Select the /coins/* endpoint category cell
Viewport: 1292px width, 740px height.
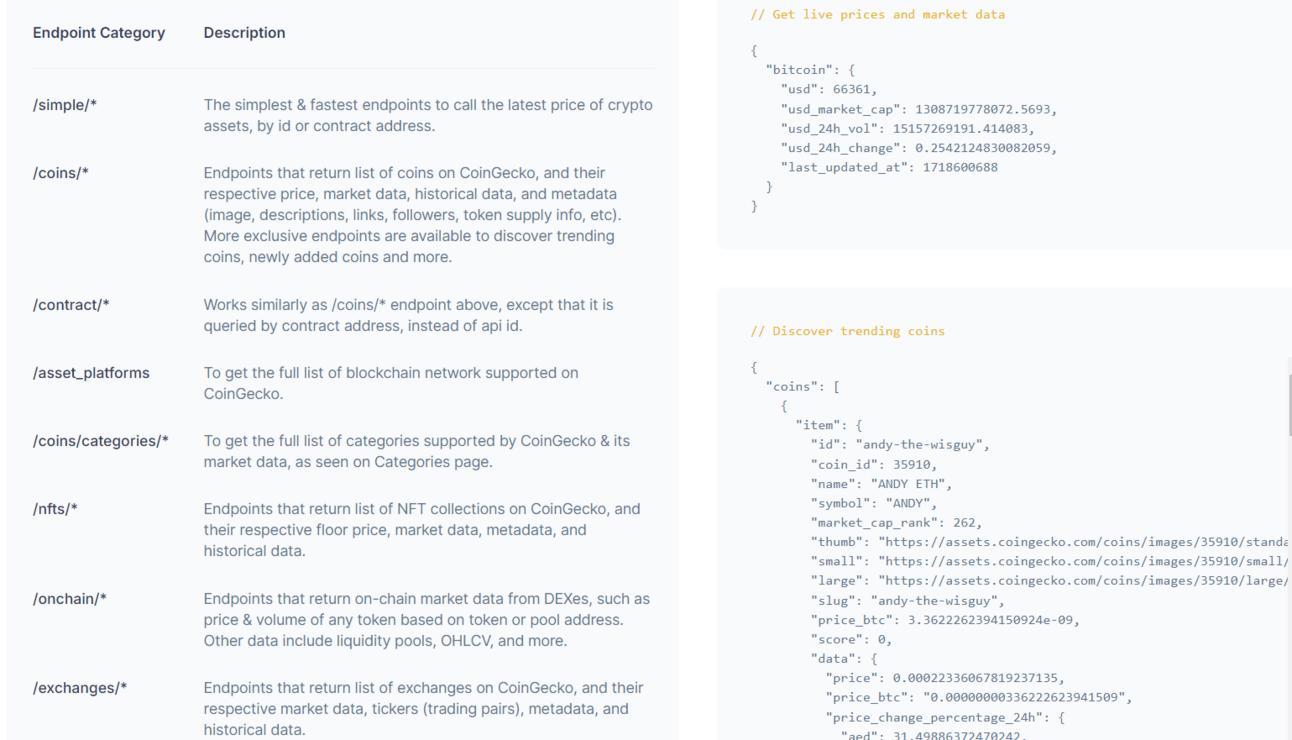pyautogui.click(x=61, y=173)
